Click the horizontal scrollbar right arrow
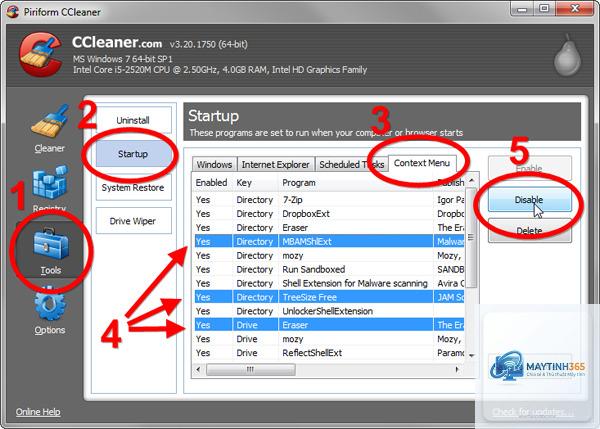Viewport: 600px width, 429px height. tap(457, 369)
